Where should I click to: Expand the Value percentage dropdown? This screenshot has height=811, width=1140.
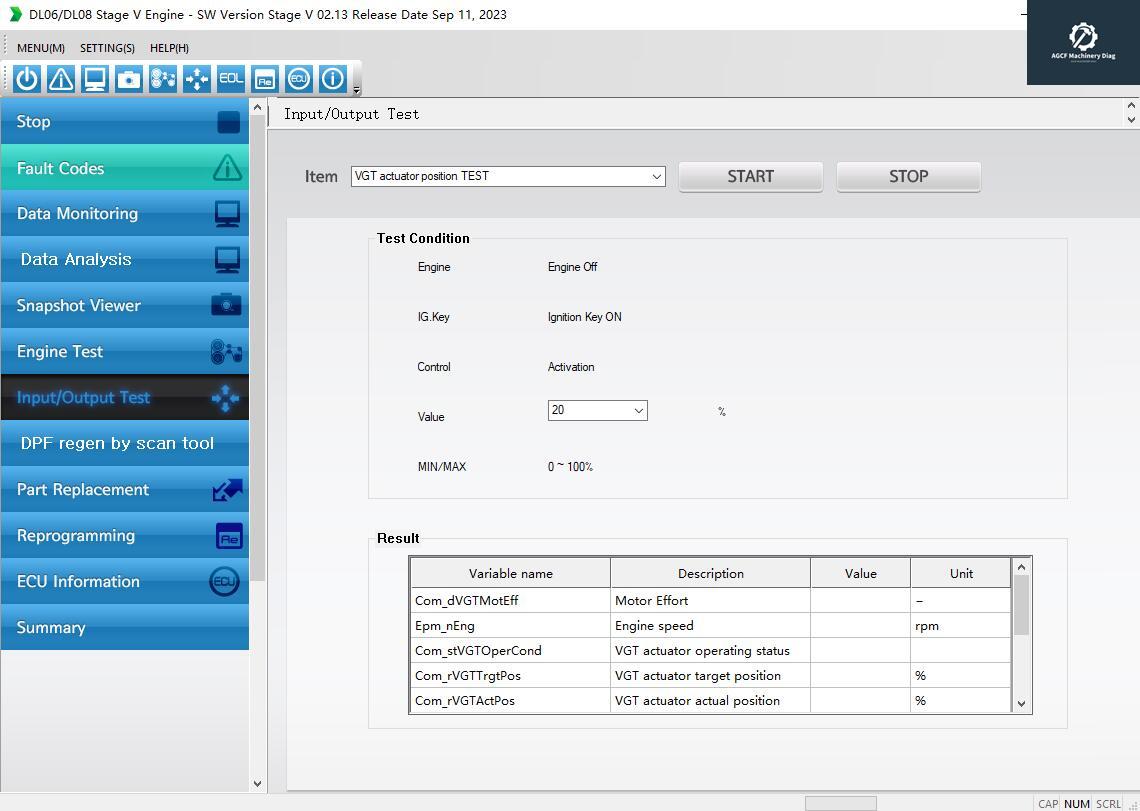[638, 411]
